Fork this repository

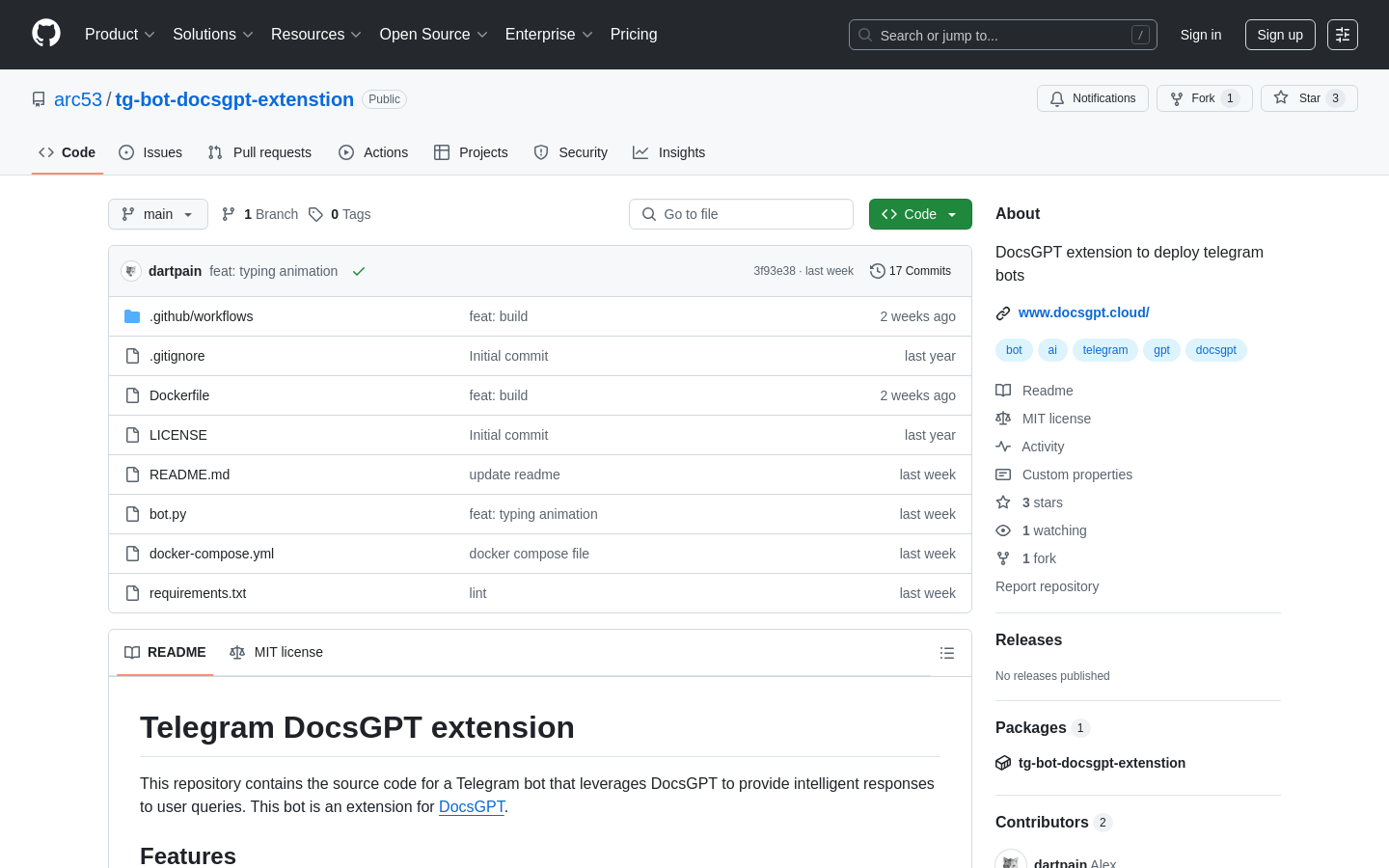pos(1205,98)
